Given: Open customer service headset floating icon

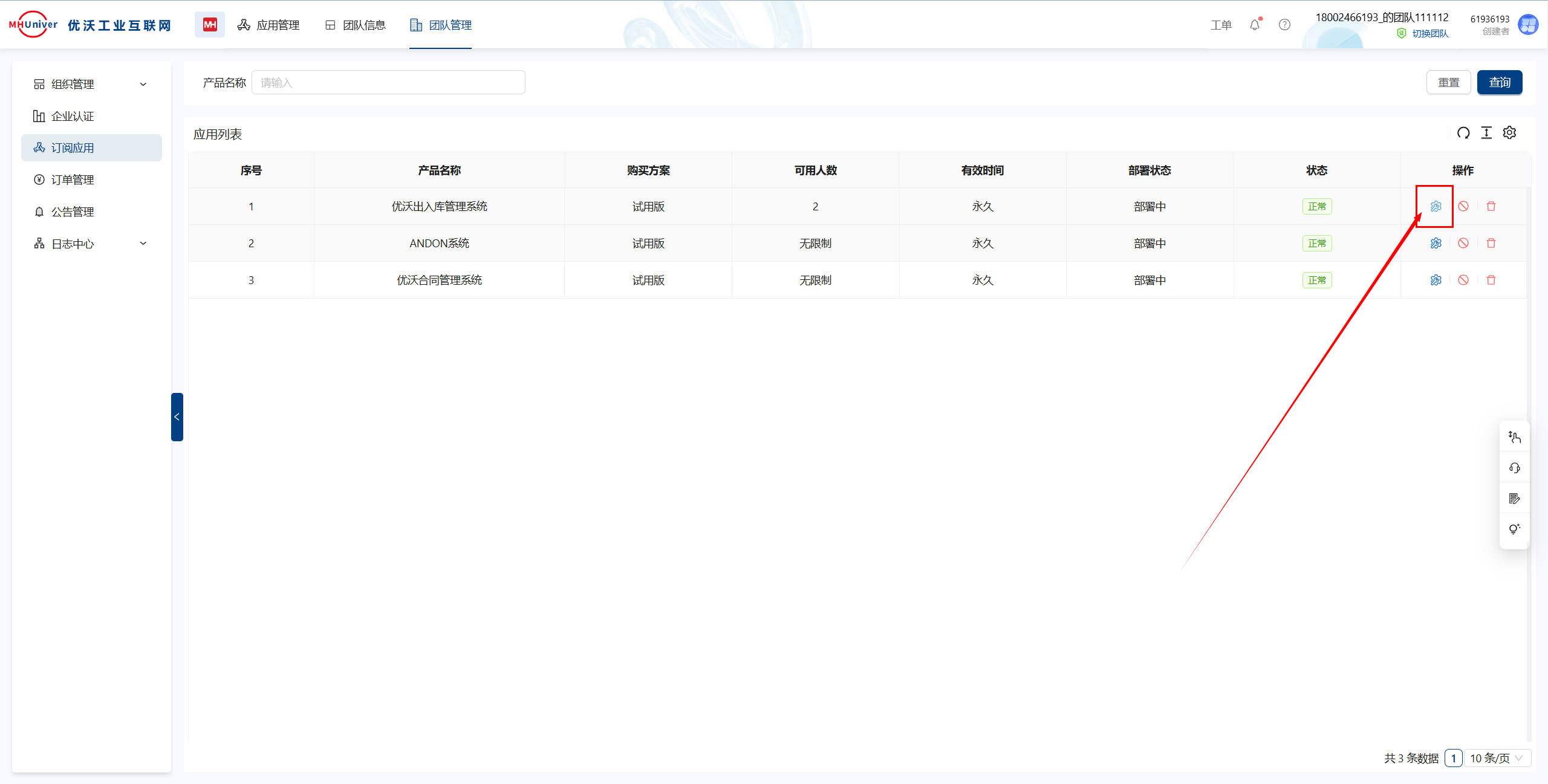Looking at the screenshot, I should coord(1514,468).
